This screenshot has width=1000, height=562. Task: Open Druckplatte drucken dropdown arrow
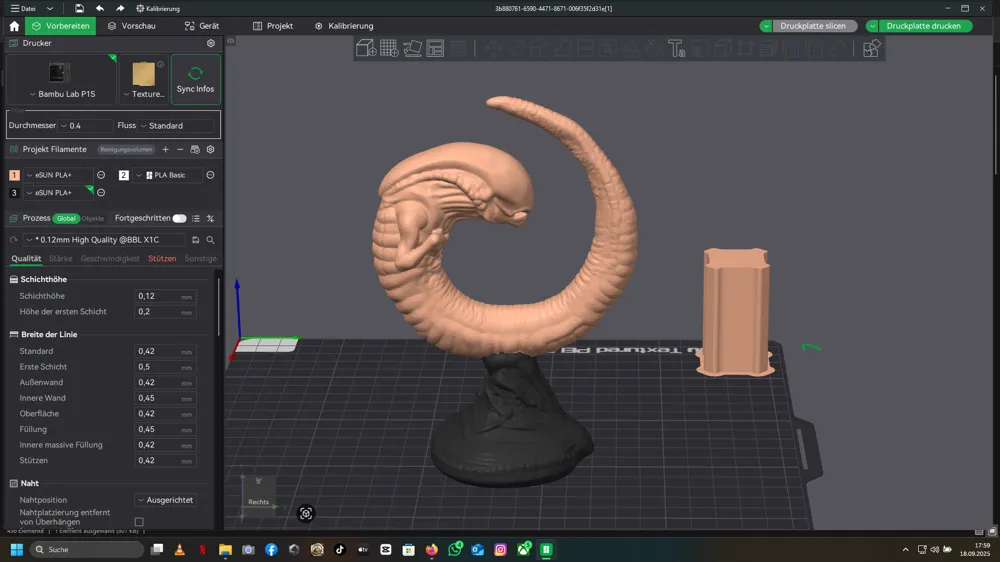[872, 26]
